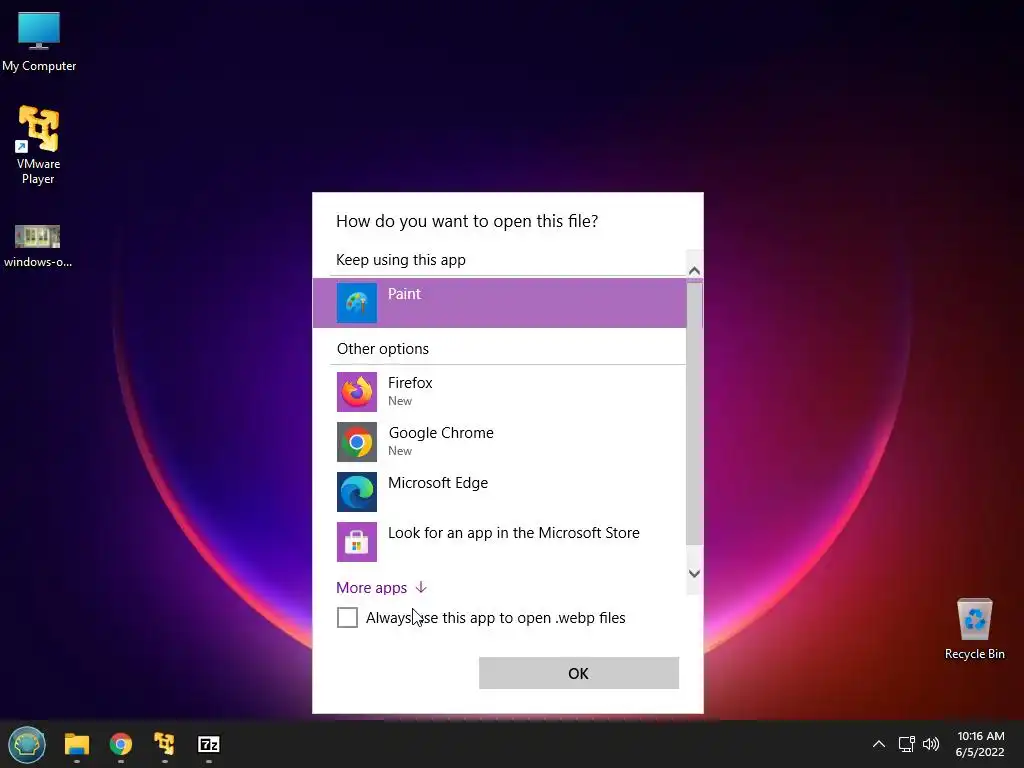The height and width of the screenshot is (768, 1024).
Task: Open 7-Zip from the taskbar
Action: coord(209,744)
